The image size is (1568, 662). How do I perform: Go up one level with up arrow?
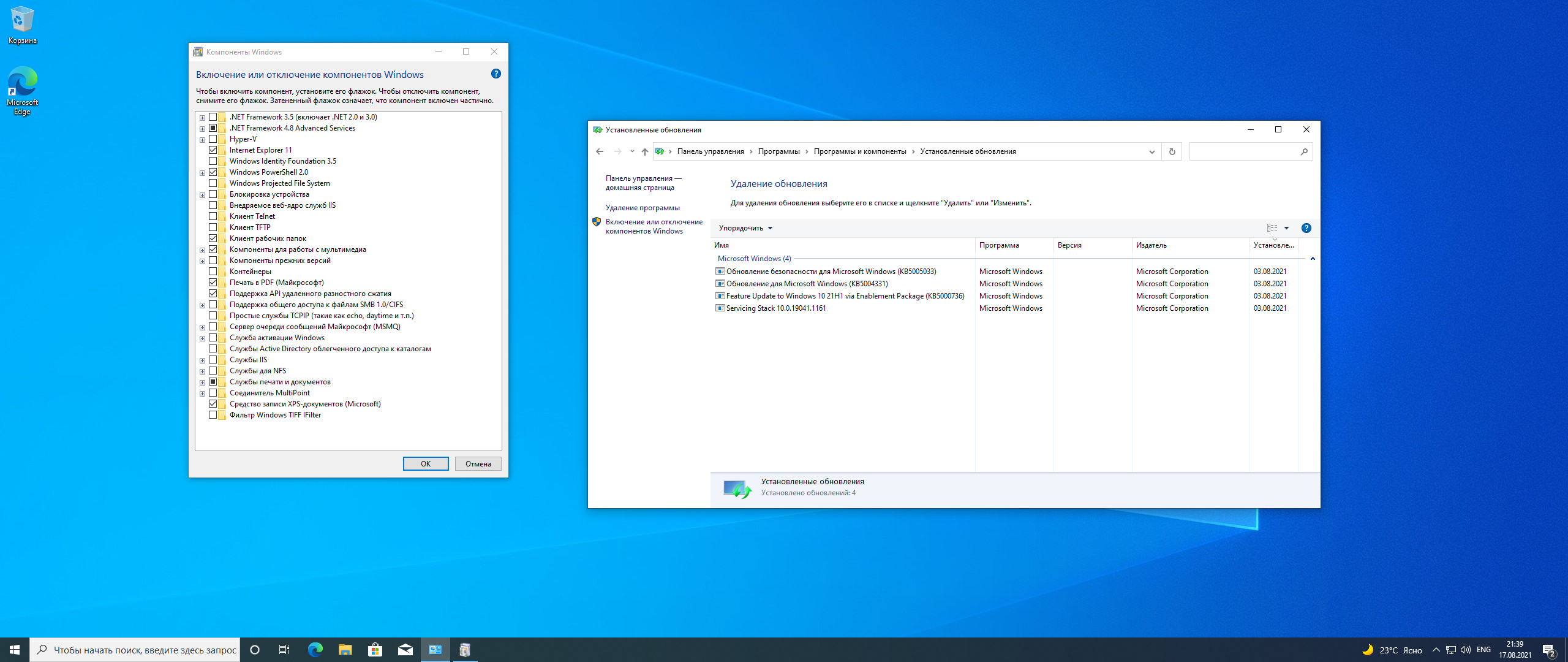click(x=644, y=152)
